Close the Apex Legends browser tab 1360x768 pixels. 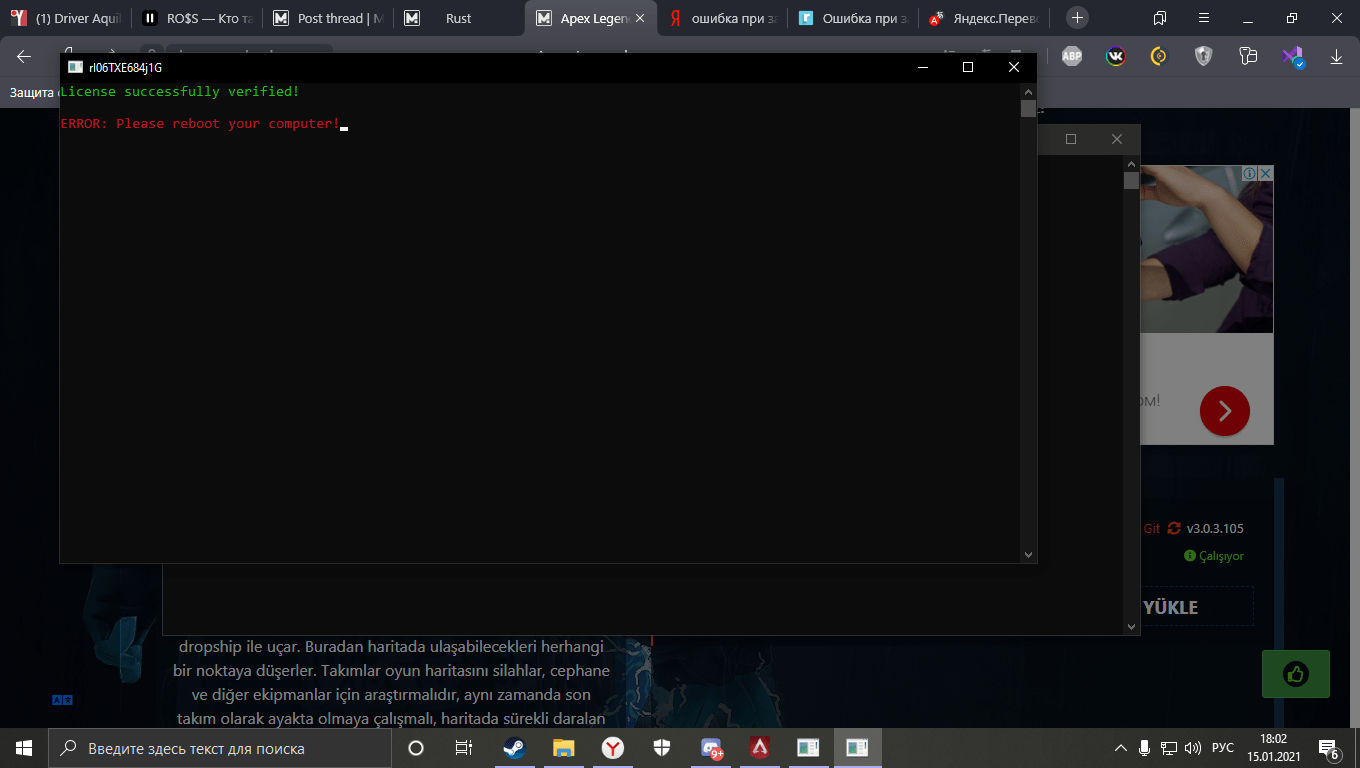coord(640,18)
